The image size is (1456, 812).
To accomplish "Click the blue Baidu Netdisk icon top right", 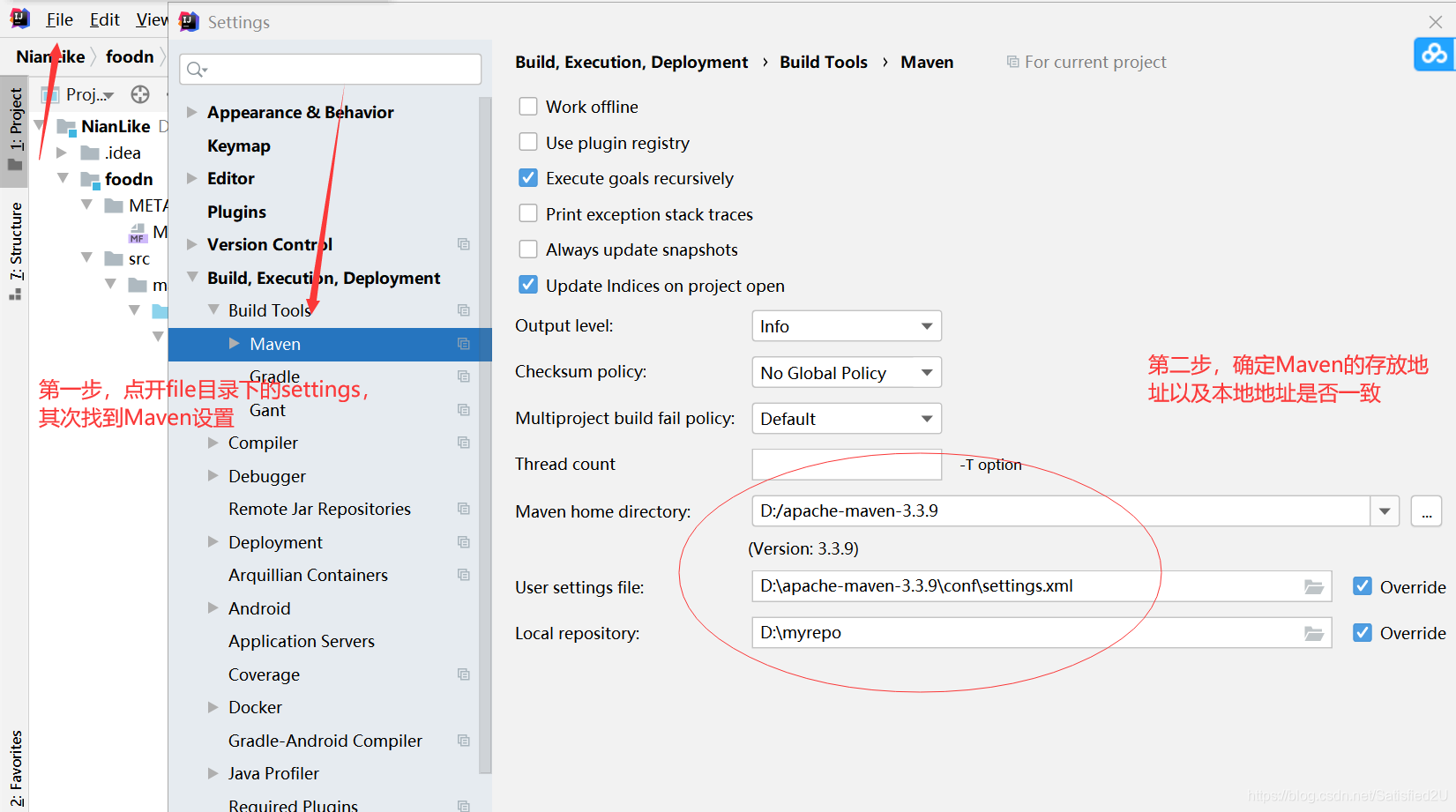I will pos(1433,54).
